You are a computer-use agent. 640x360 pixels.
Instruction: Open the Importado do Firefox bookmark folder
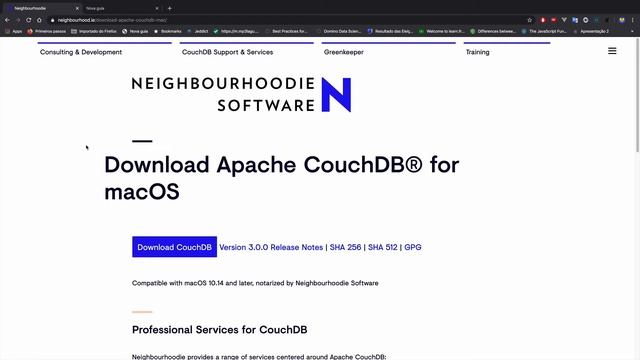coord(94,31)
